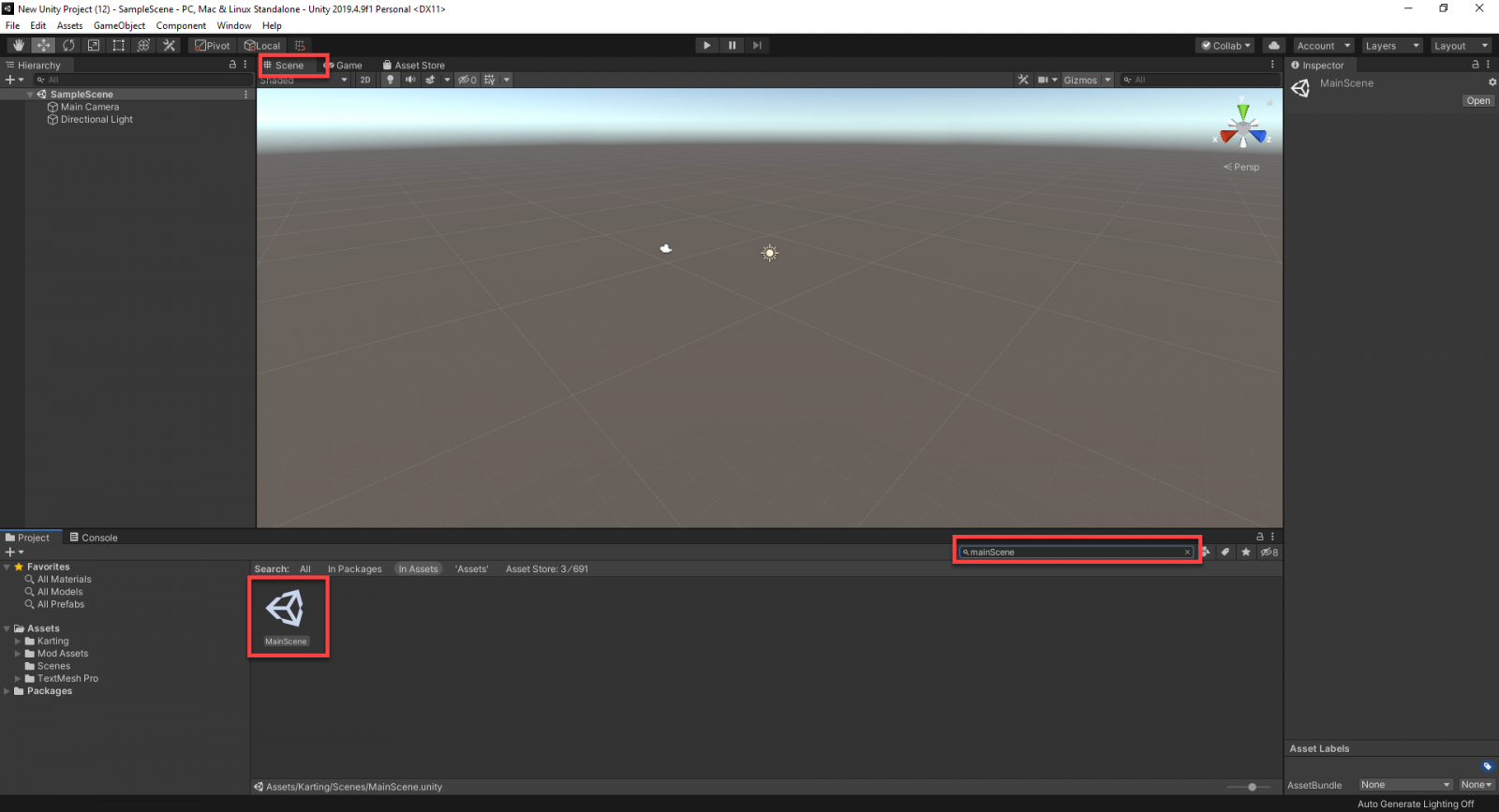This screenshot has width=1499, height=812.
Task: Collapse the SampleScene hierarchy
Action: tap(30, 95)
